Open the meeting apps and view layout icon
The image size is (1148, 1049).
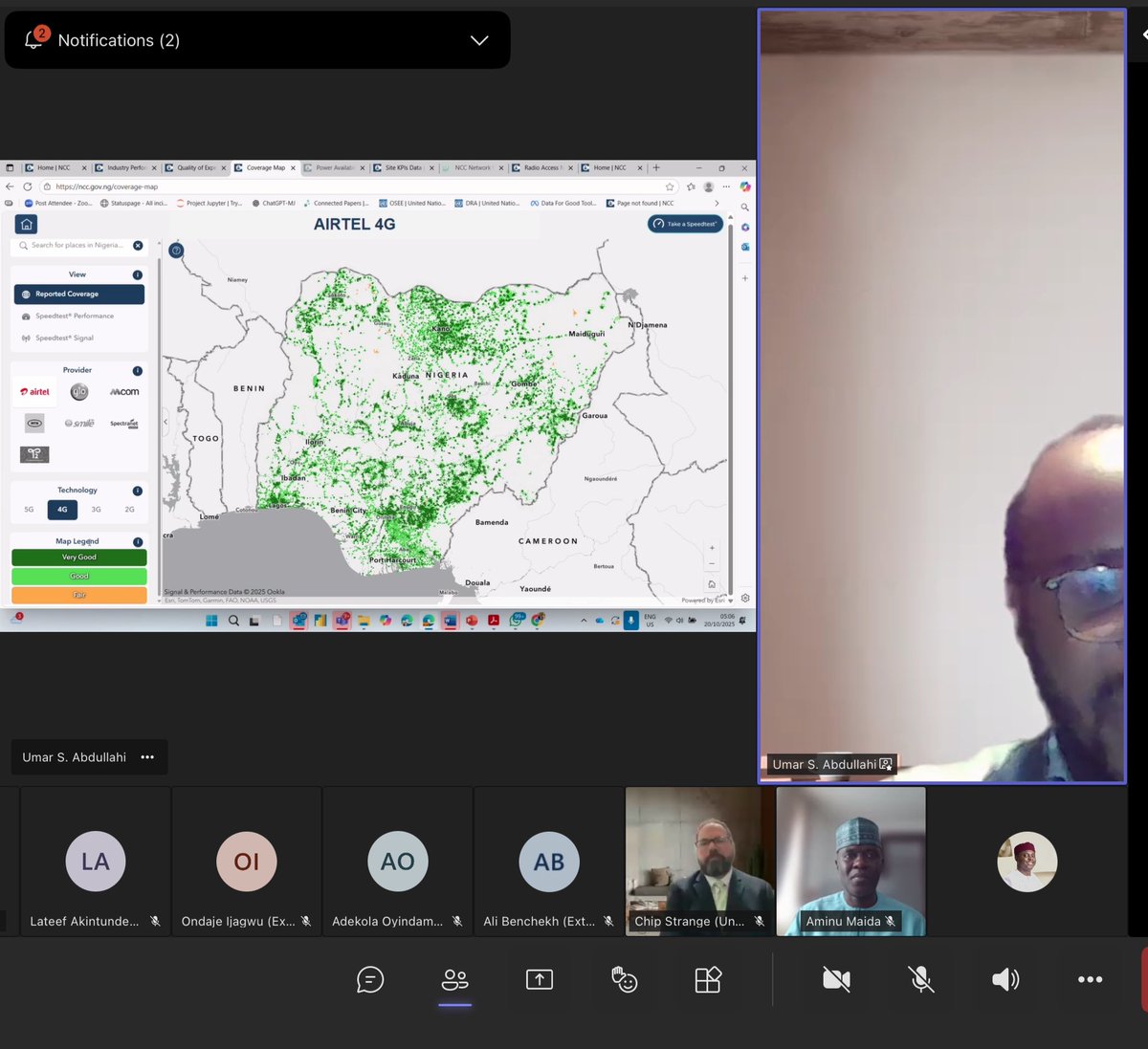pos(708,979)
